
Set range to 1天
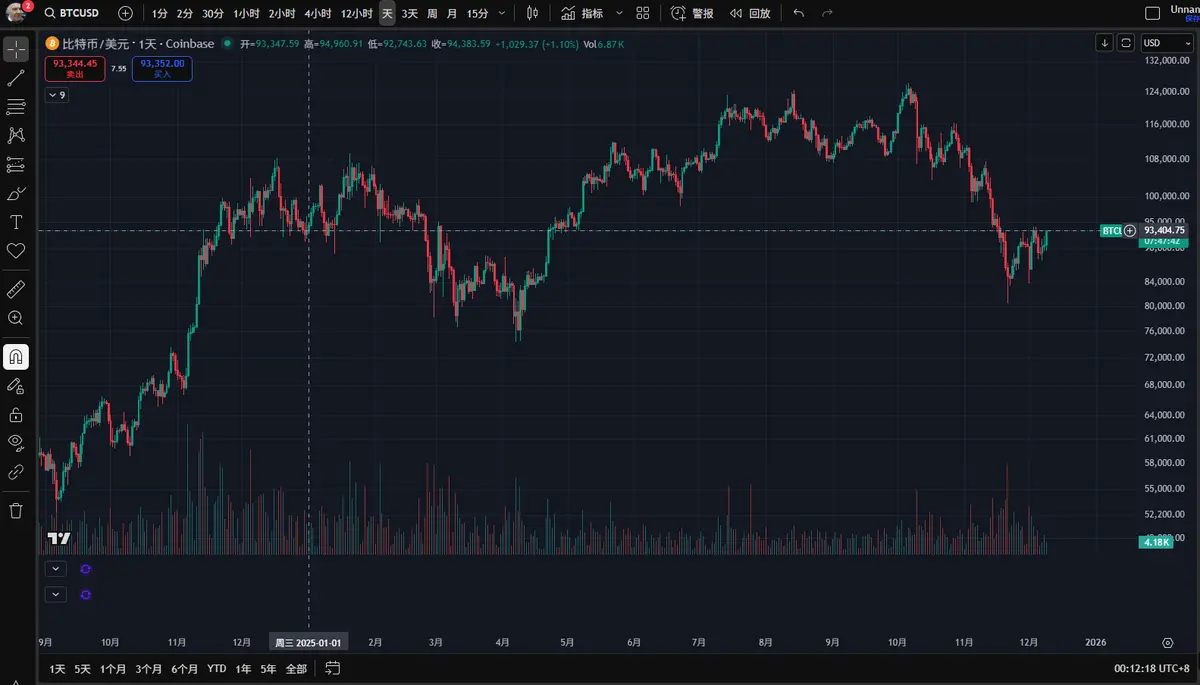pos(57,669)
